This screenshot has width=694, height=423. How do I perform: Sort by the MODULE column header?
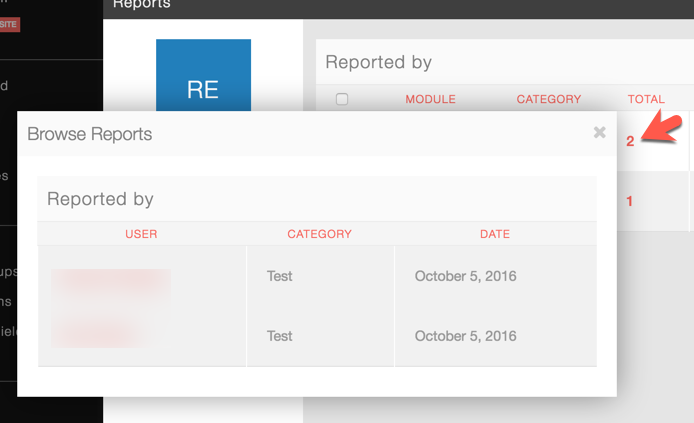tap(430, 99)
